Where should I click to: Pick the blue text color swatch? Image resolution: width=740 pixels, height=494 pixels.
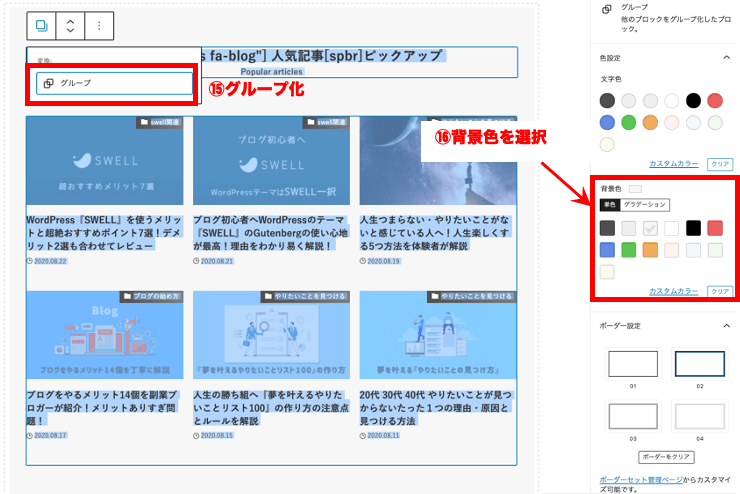607,123
